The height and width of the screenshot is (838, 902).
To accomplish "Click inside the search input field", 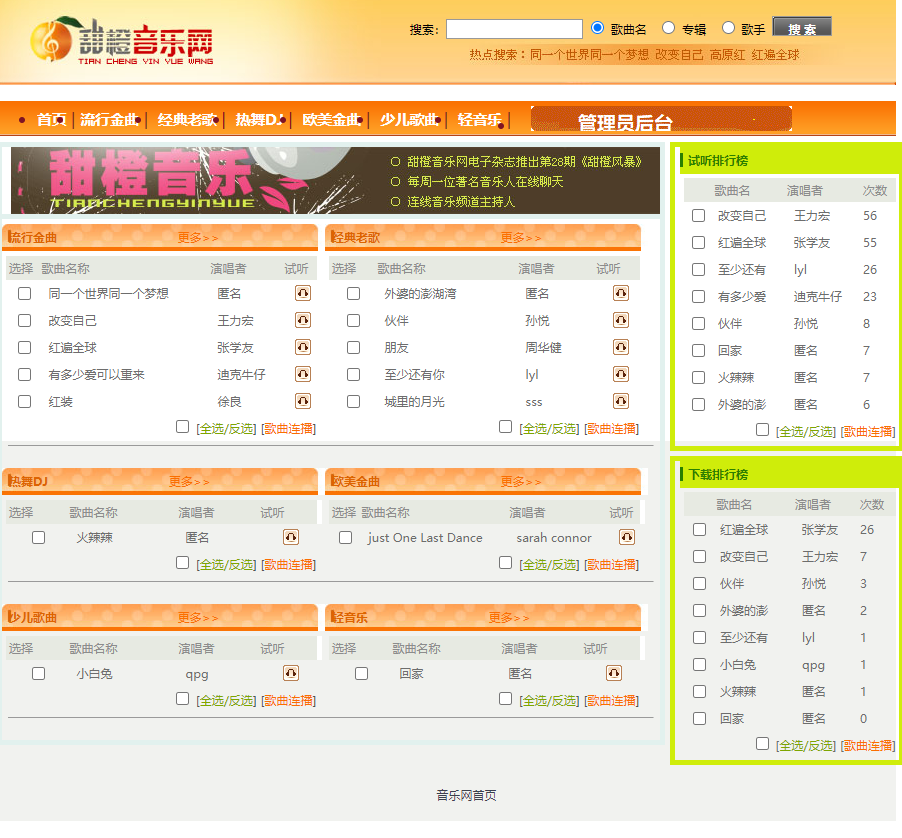I will click(512, 27).
